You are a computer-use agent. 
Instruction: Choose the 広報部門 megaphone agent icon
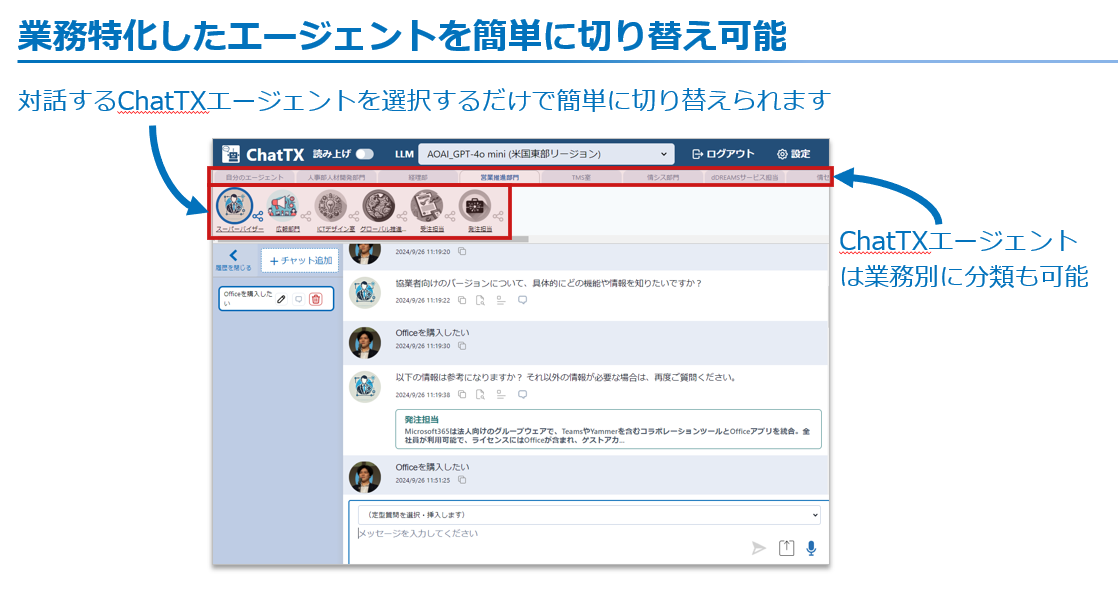coord(284,206)
